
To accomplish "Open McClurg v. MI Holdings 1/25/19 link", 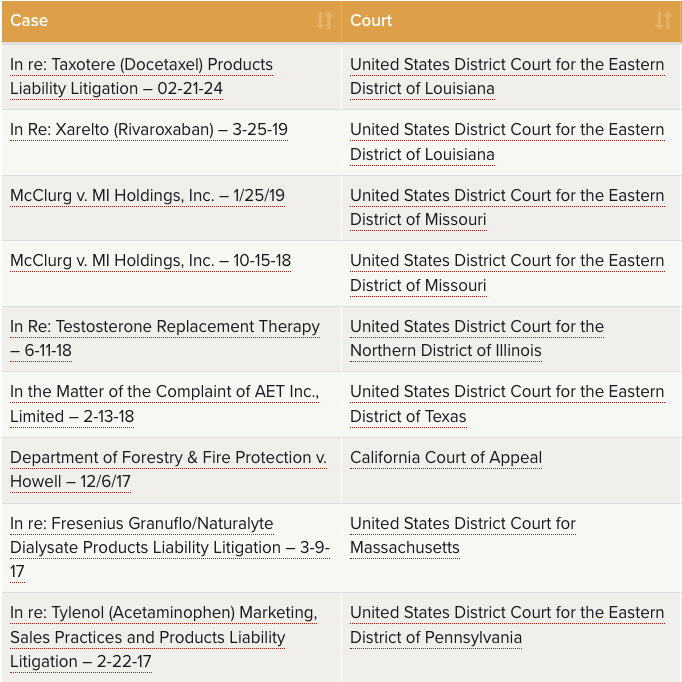I will (x=147, y=196).
